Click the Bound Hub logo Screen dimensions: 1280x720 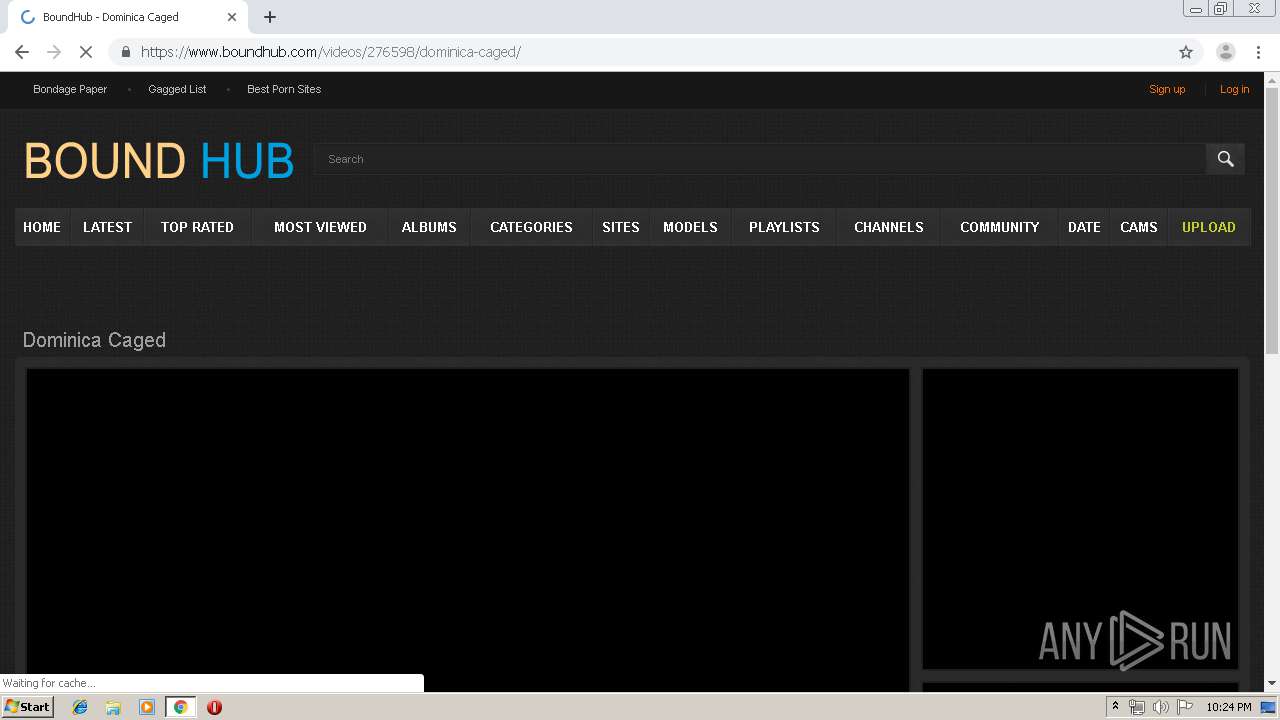tap(158, 161)
